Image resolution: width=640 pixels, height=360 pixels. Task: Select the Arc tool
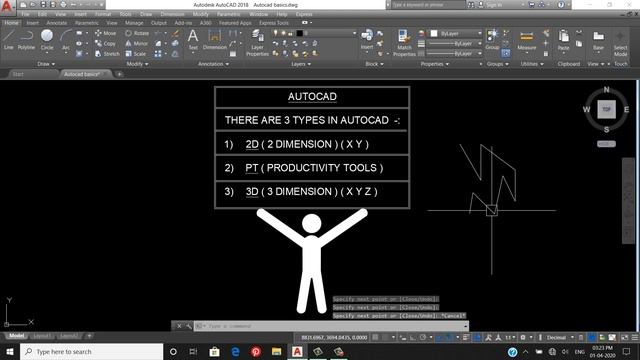(66, 40)
